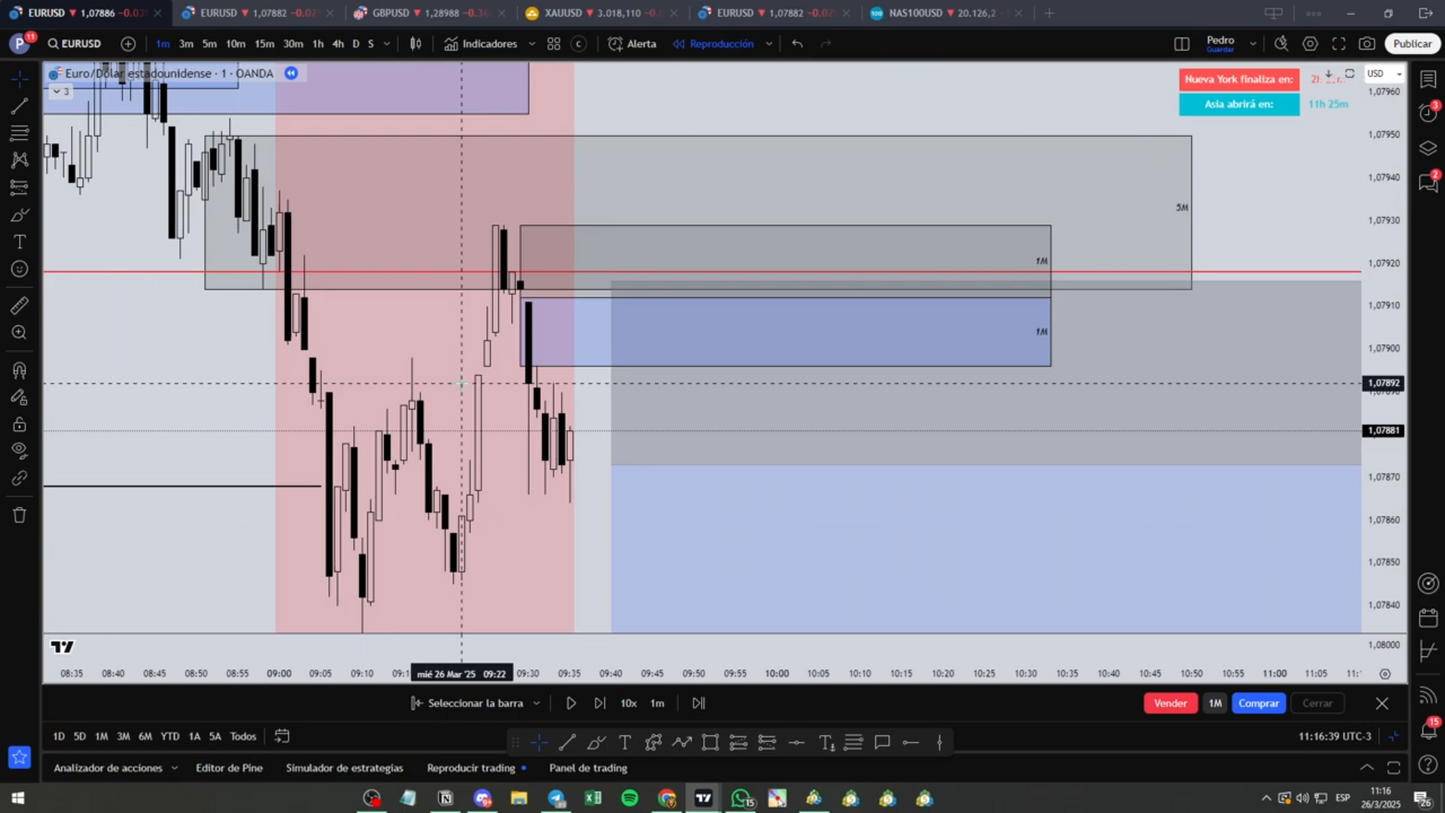1445x813 pixels.
Task: Click the blue Comprar button
Action: point(1258,703)
